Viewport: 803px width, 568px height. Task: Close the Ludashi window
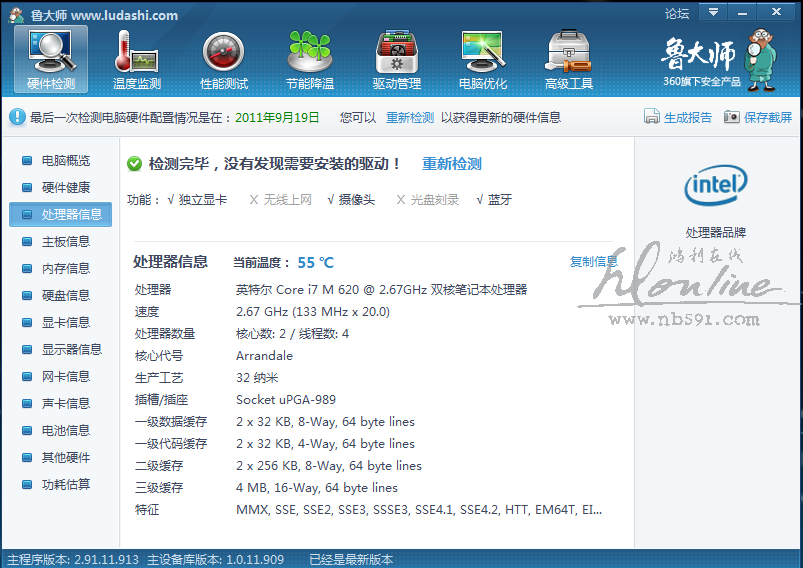click(x=776, y=12)
